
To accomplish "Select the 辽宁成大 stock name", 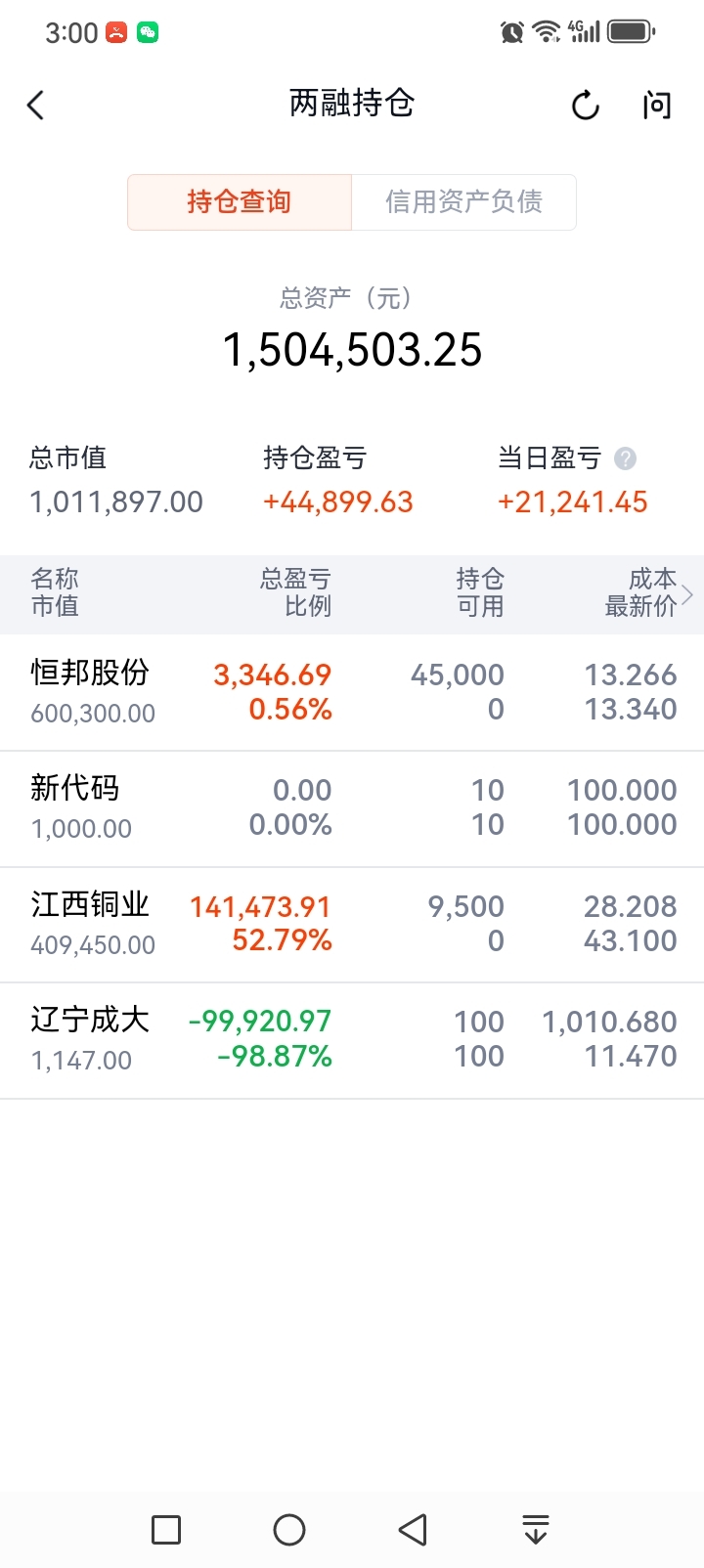I will (x=90, y=1020).
